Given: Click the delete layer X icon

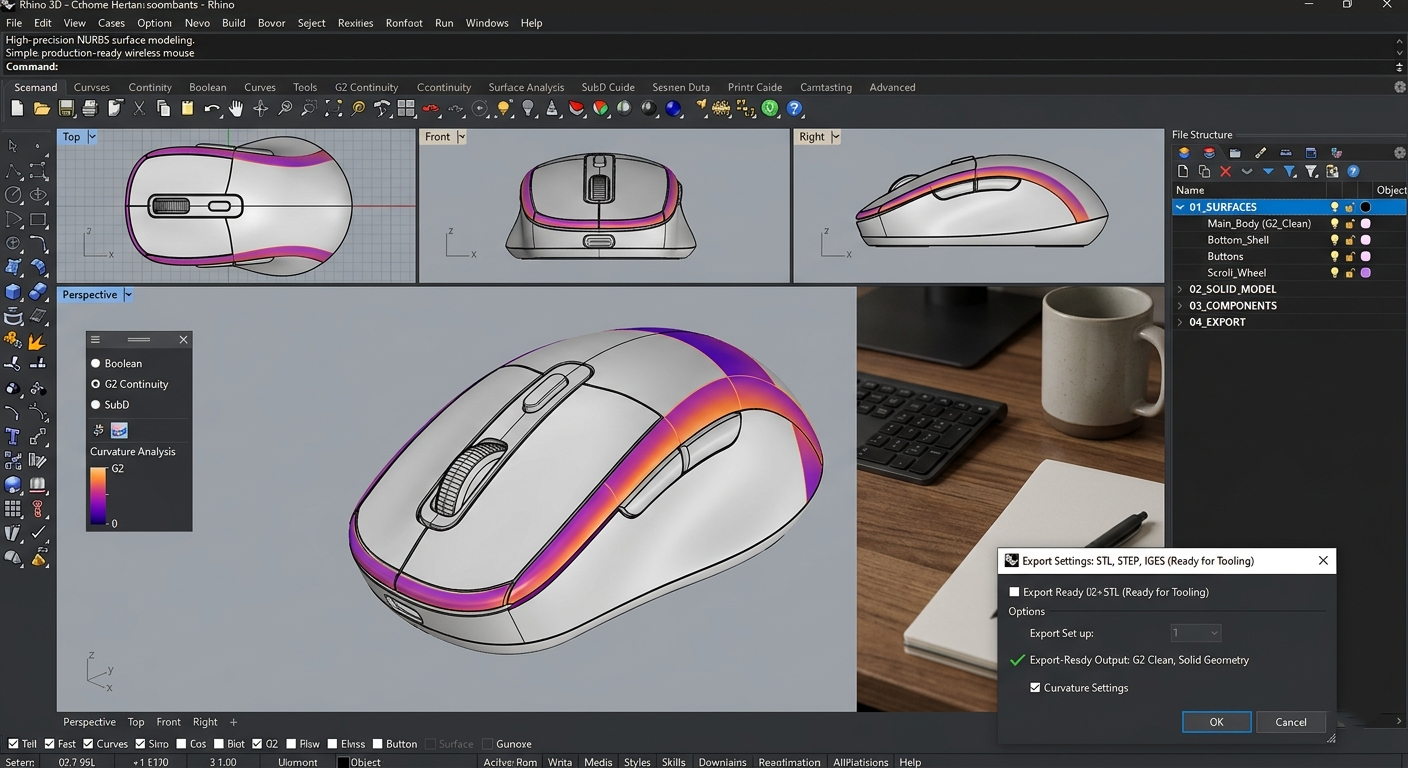Looking at the screenshot, I should coord(1225,171).
